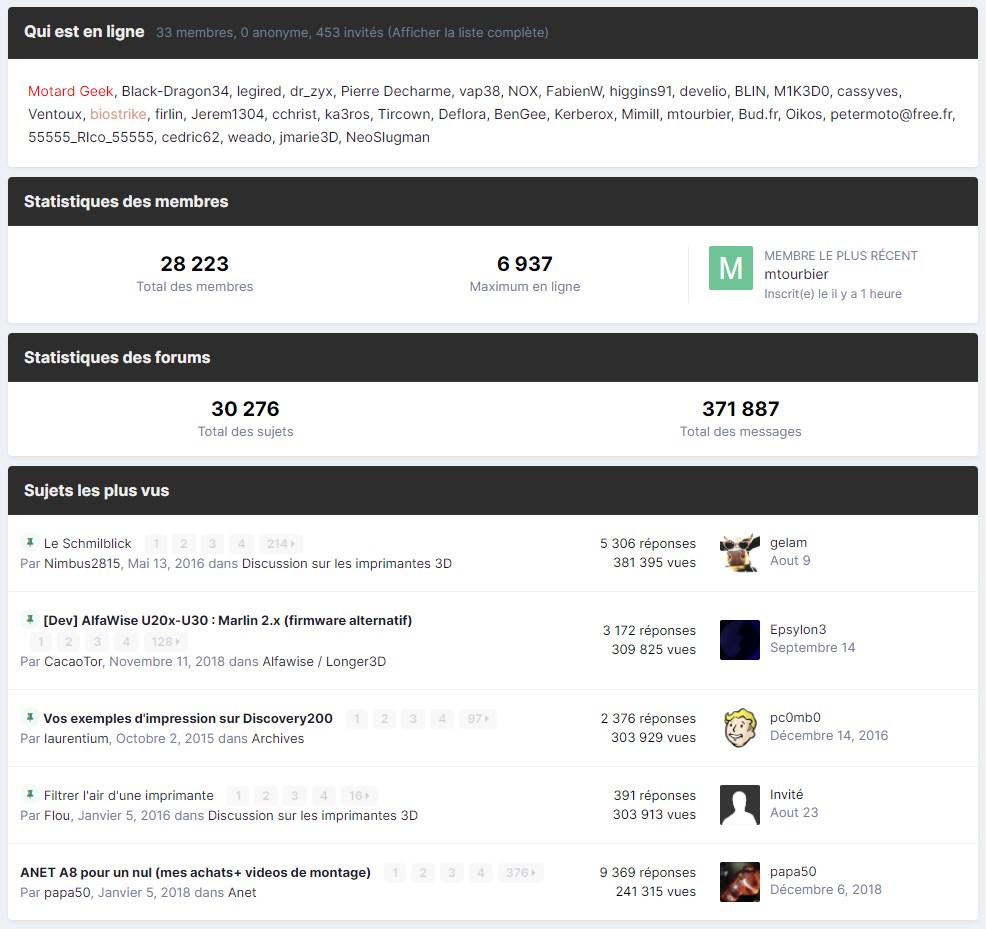
Task: Open Motard Geek's profile
Action: click(x=70, y=91)
